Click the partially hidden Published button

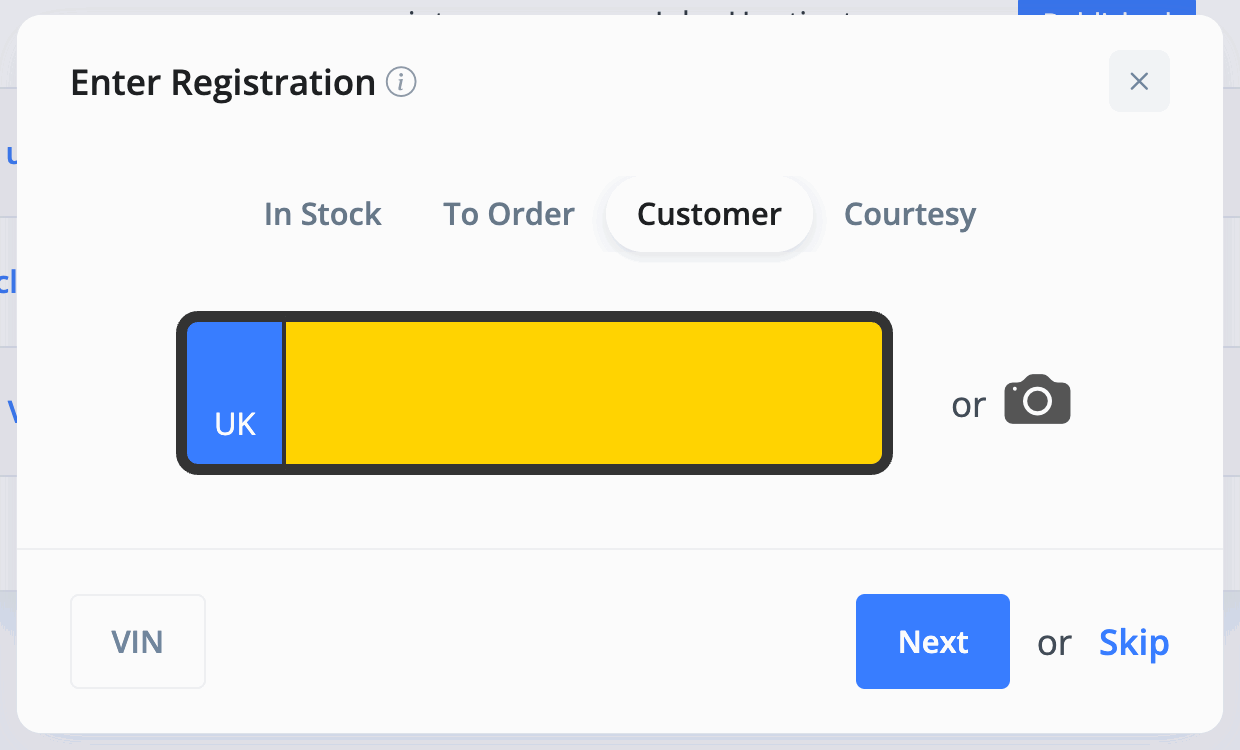point(1107,8)
